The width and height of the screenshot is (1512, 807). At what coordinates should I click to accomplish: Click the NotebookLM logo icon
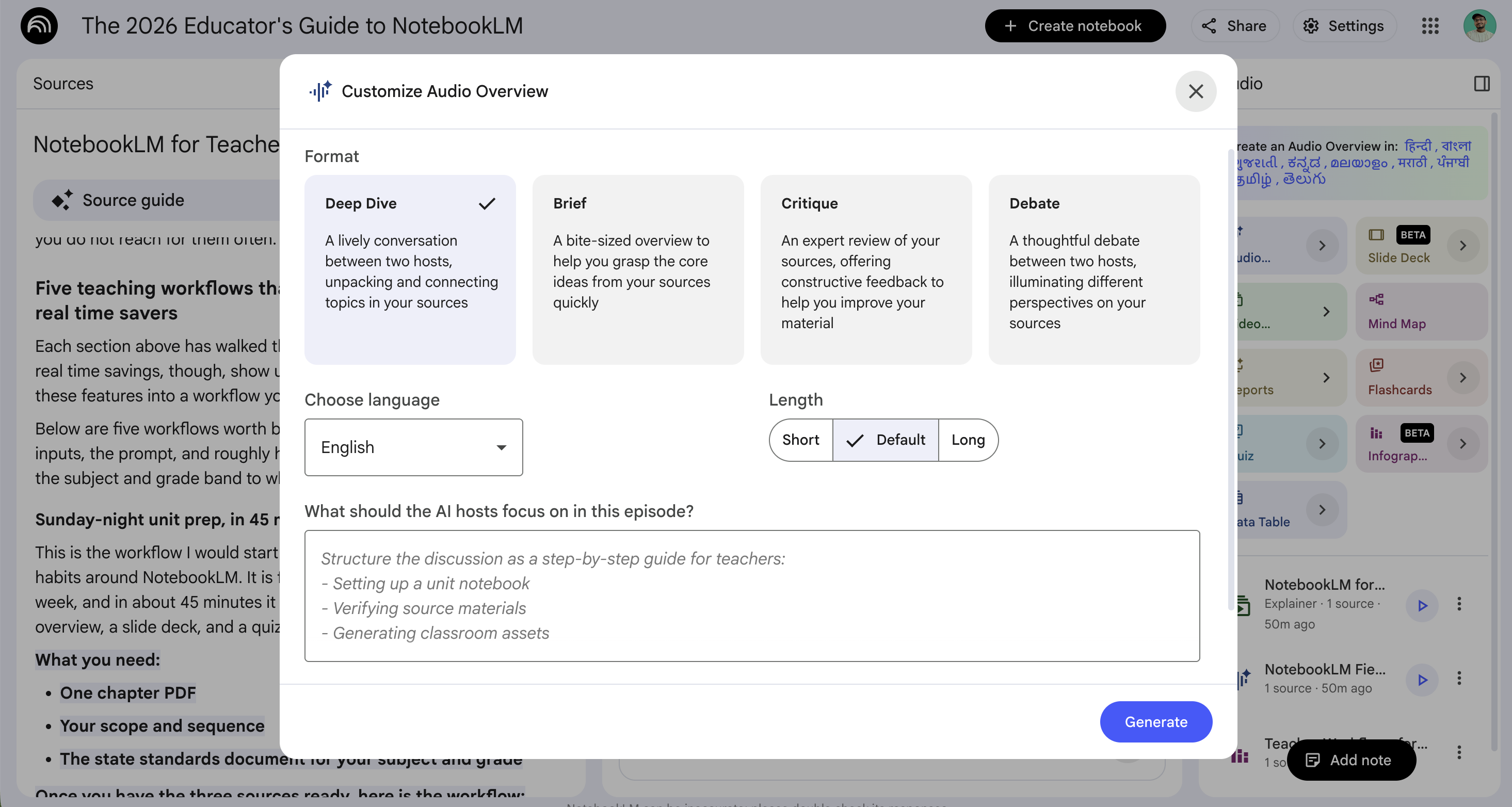click(39, 26)
